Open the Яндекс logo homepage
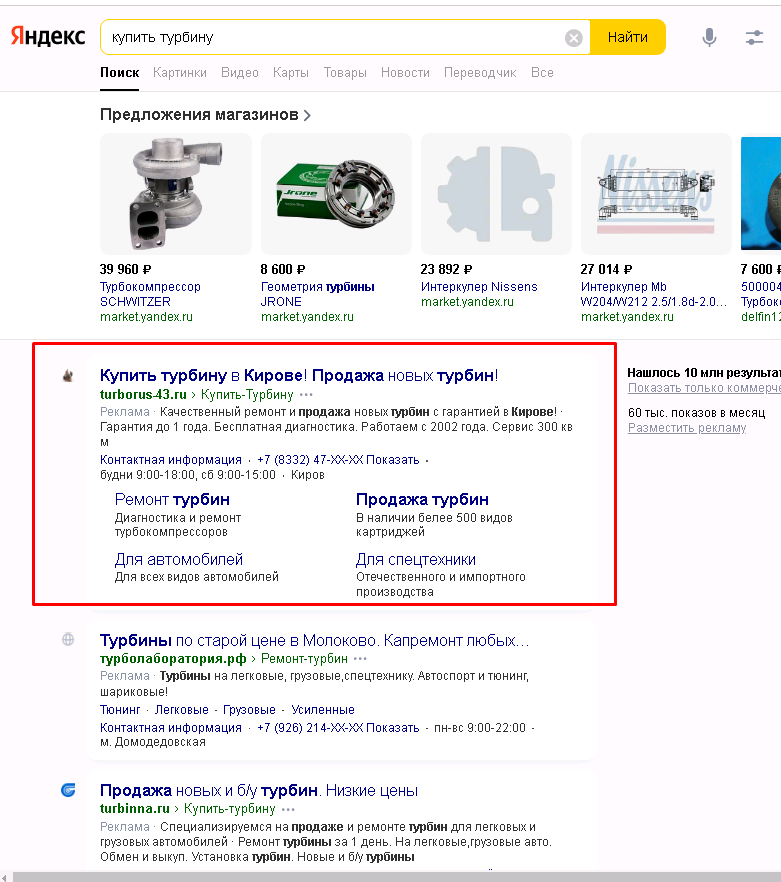 pos(48,37)
